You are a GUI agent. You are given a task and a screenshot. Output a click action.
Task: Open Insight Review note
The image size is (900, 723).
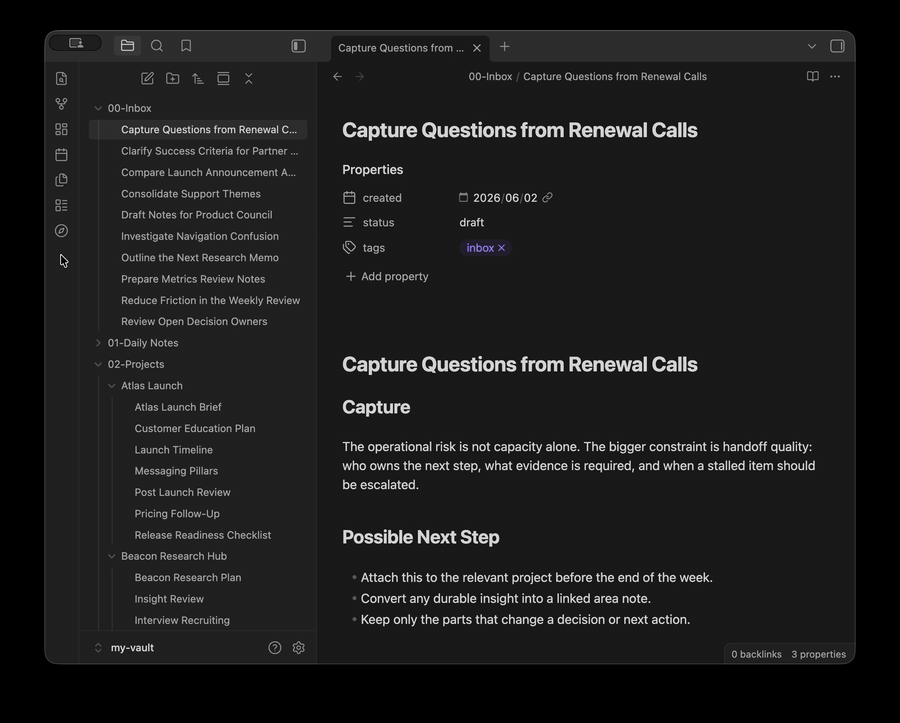click(169, 599)
